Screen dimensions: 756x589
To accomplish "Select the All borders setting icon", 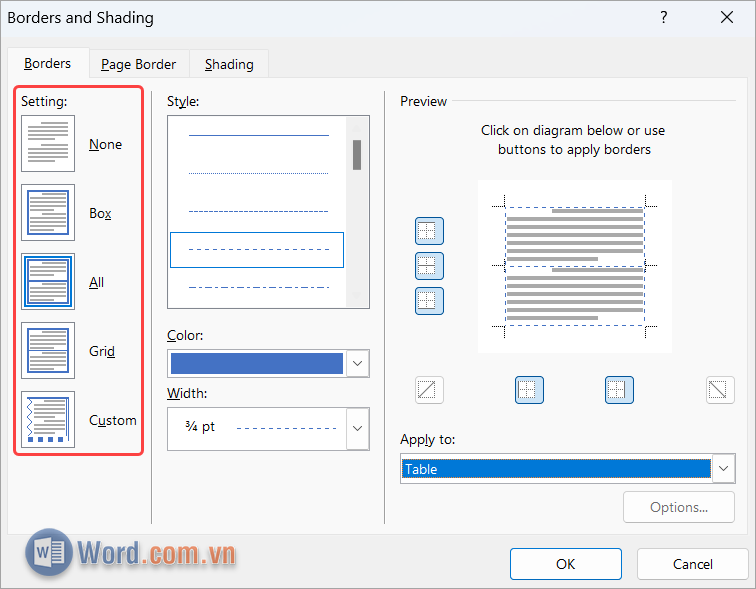I will [x=48, y=282].
